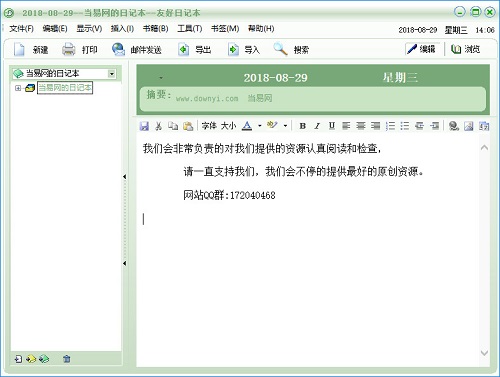
Task: Click the highlight color pen icon
Action: coord(272,125)
